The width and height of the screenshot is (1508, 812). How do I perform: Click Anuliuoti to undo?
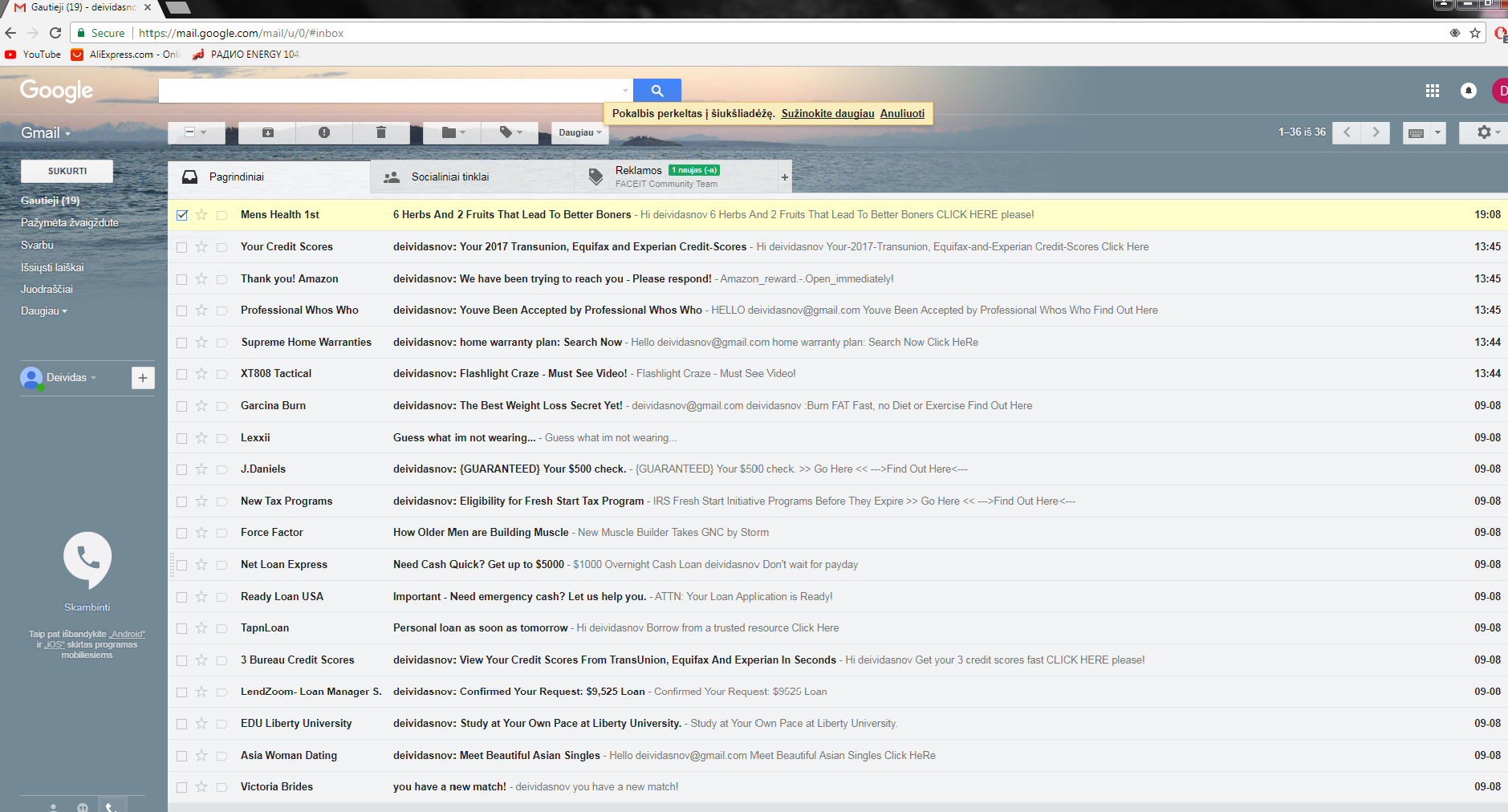pyautogui.click(x=902, y=113)
